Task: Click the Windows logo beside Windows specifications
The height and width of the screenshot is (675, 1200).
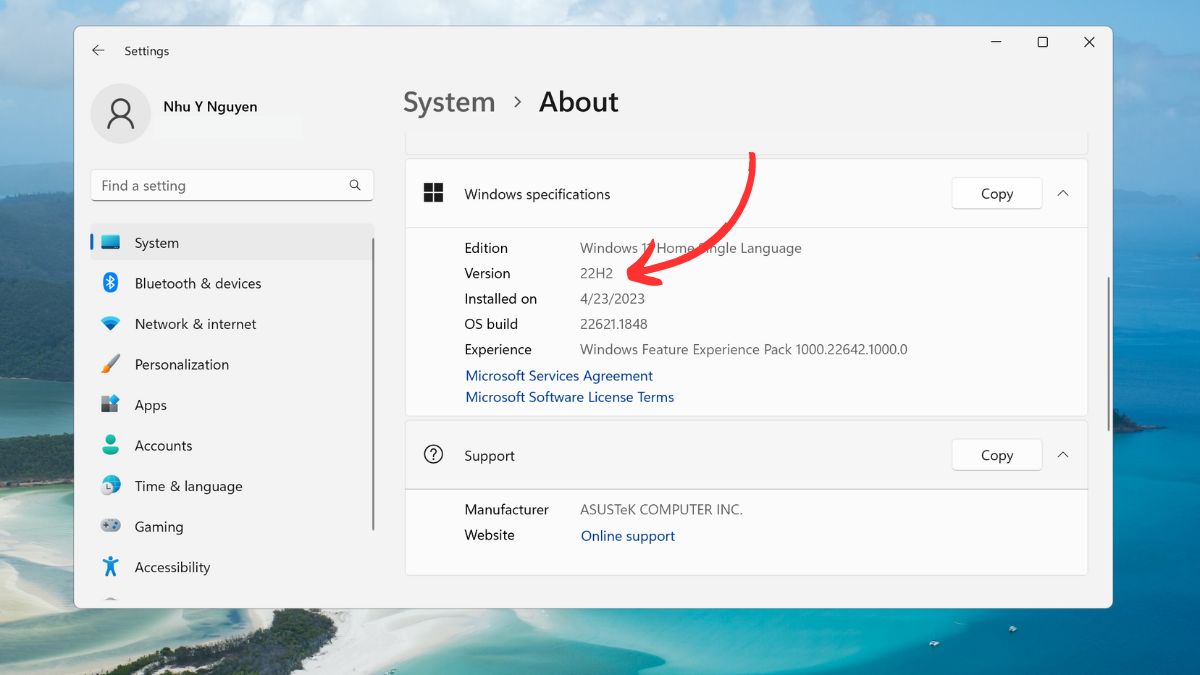Action: (x=433, y=194)
